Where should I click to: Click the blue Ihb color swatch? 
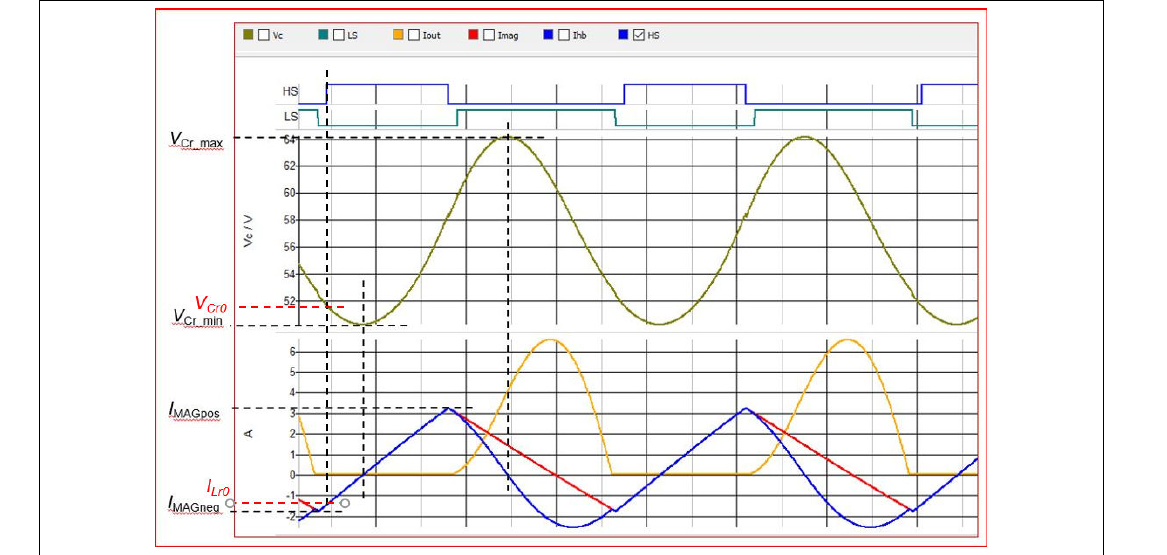549,35
